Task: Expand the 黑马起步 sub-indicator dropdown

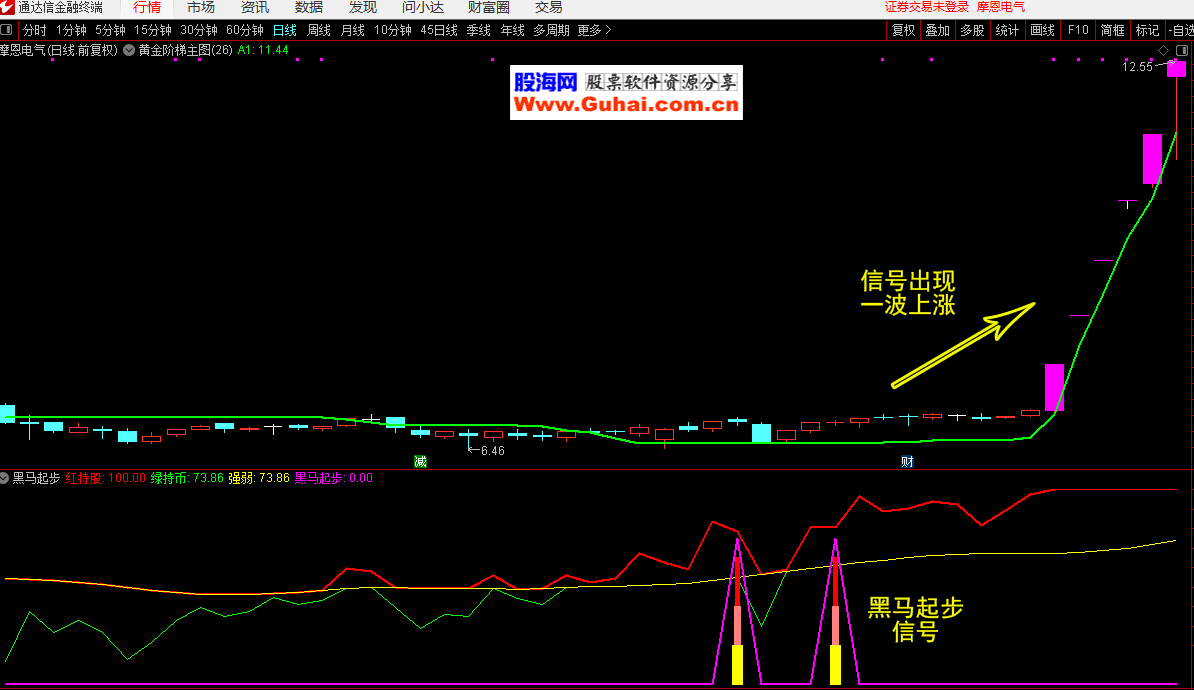Action: pos(5,478)
